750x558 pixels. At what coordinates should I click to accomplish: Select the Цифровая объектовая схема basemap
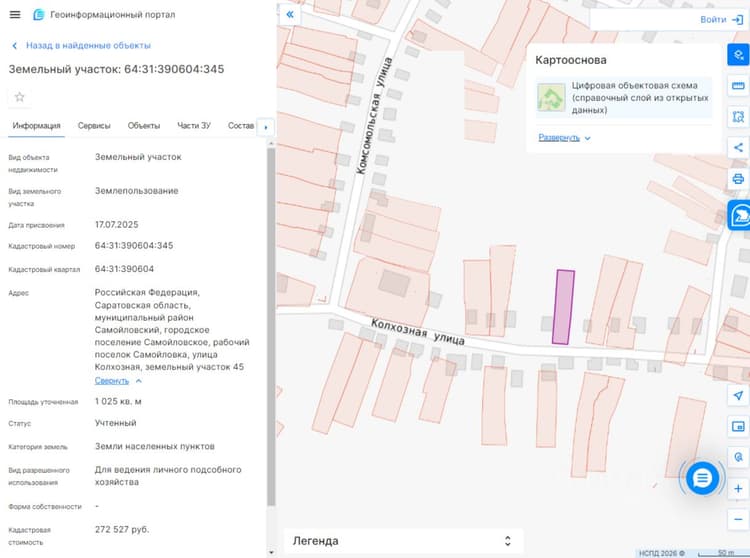click(624, 98)
